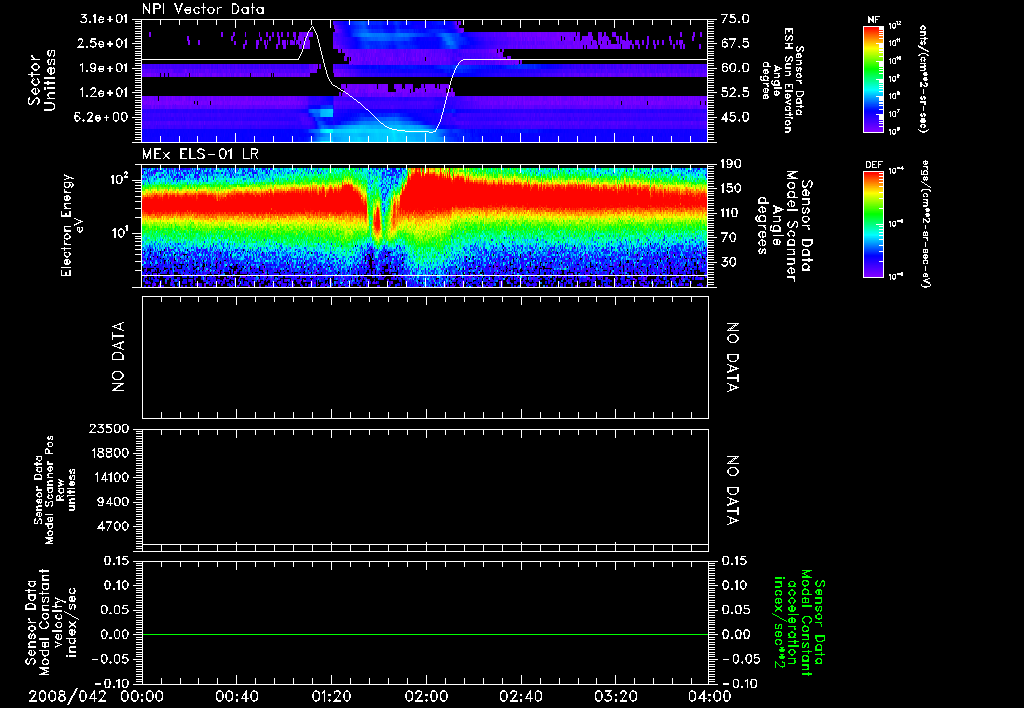Screen dimensions: 1024x708
Task: Select the 02:00 time axis label
Action: (426, 696)
